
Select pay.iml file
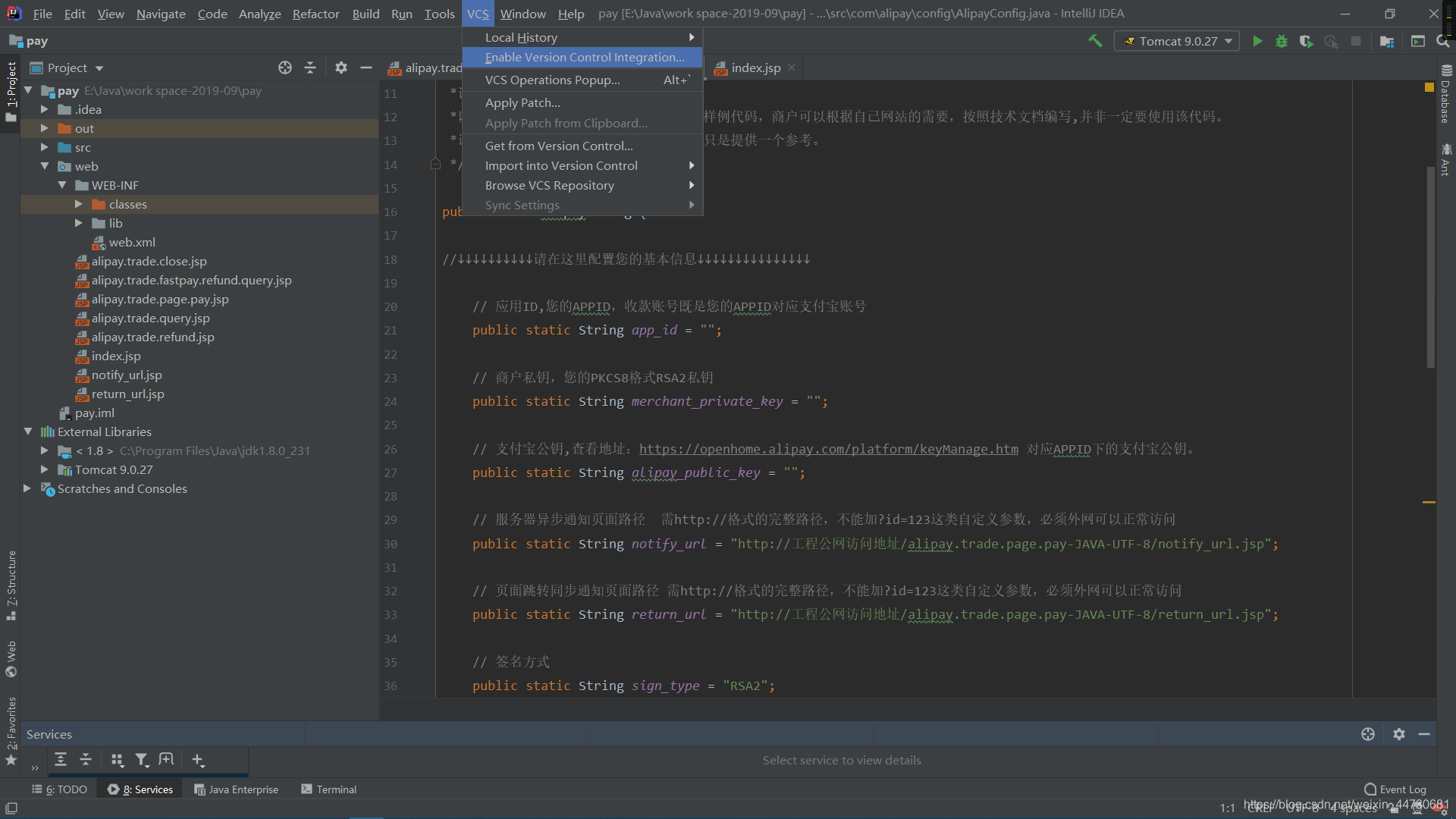click(x=95, y=413)
